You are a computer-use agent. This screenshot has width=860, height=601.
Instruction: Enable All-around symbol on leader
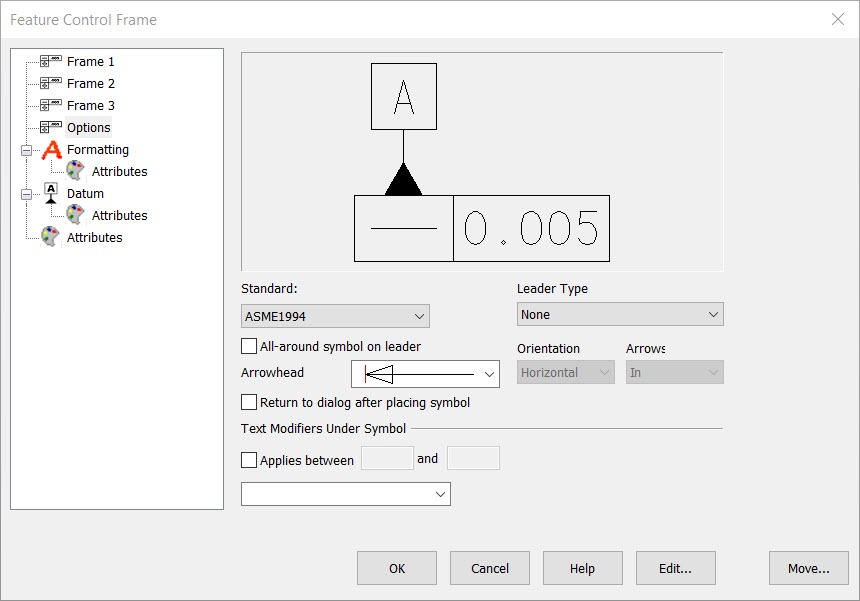pos(246,346)
